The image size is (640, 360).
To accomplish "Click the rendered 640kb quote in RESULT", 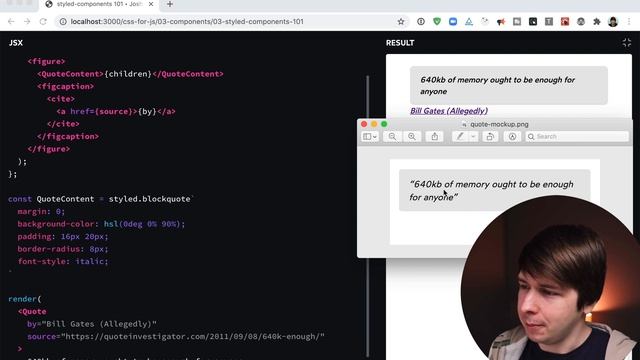I will click(x=509, y=85).
